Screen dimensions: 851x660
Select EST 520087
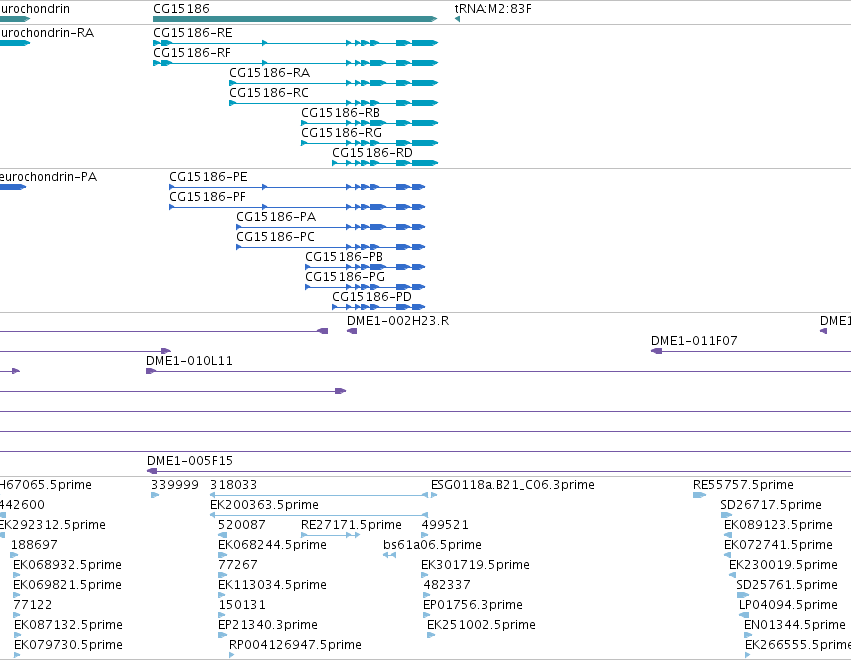coord(242,525)
